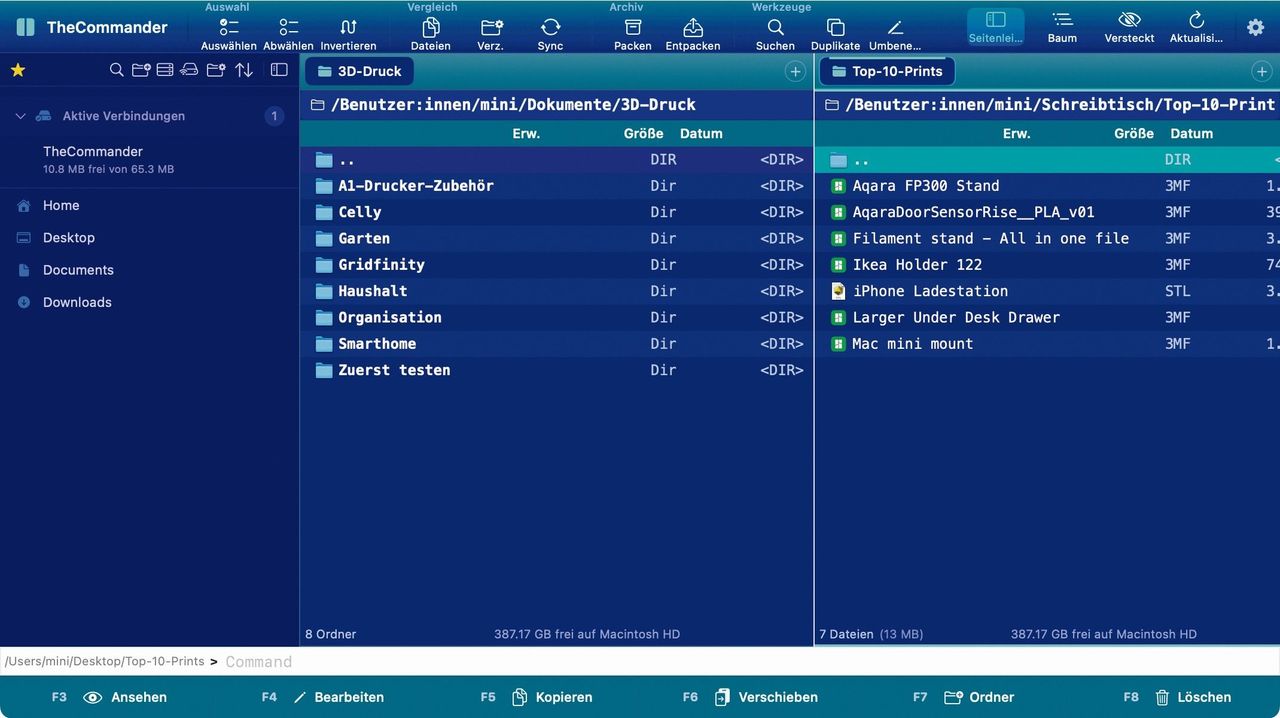This screenshot has height=718, width=1280.
Task: Open Desktop in the sidebar
Action: point(150,237)
